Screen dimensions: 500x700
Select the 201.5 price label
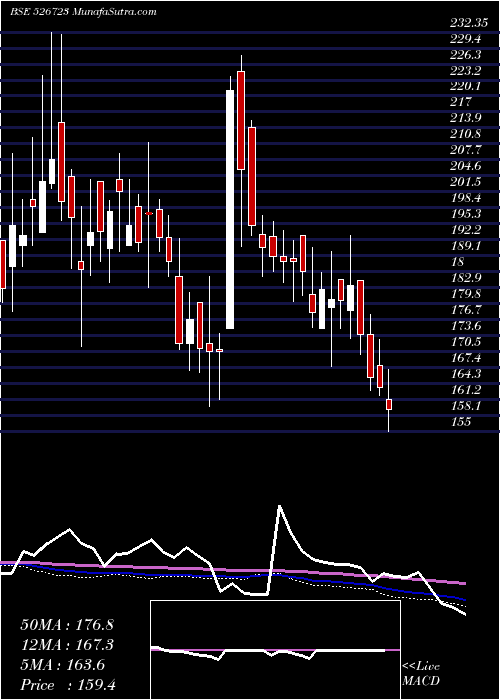pos(465,182)
